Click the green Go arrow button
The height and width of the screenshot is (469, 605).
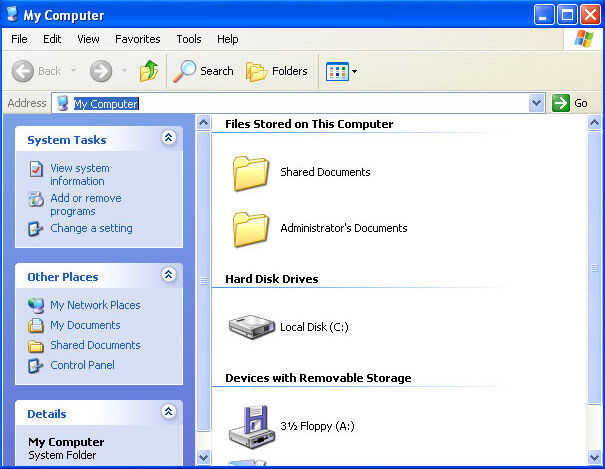(x=561, y=103)
